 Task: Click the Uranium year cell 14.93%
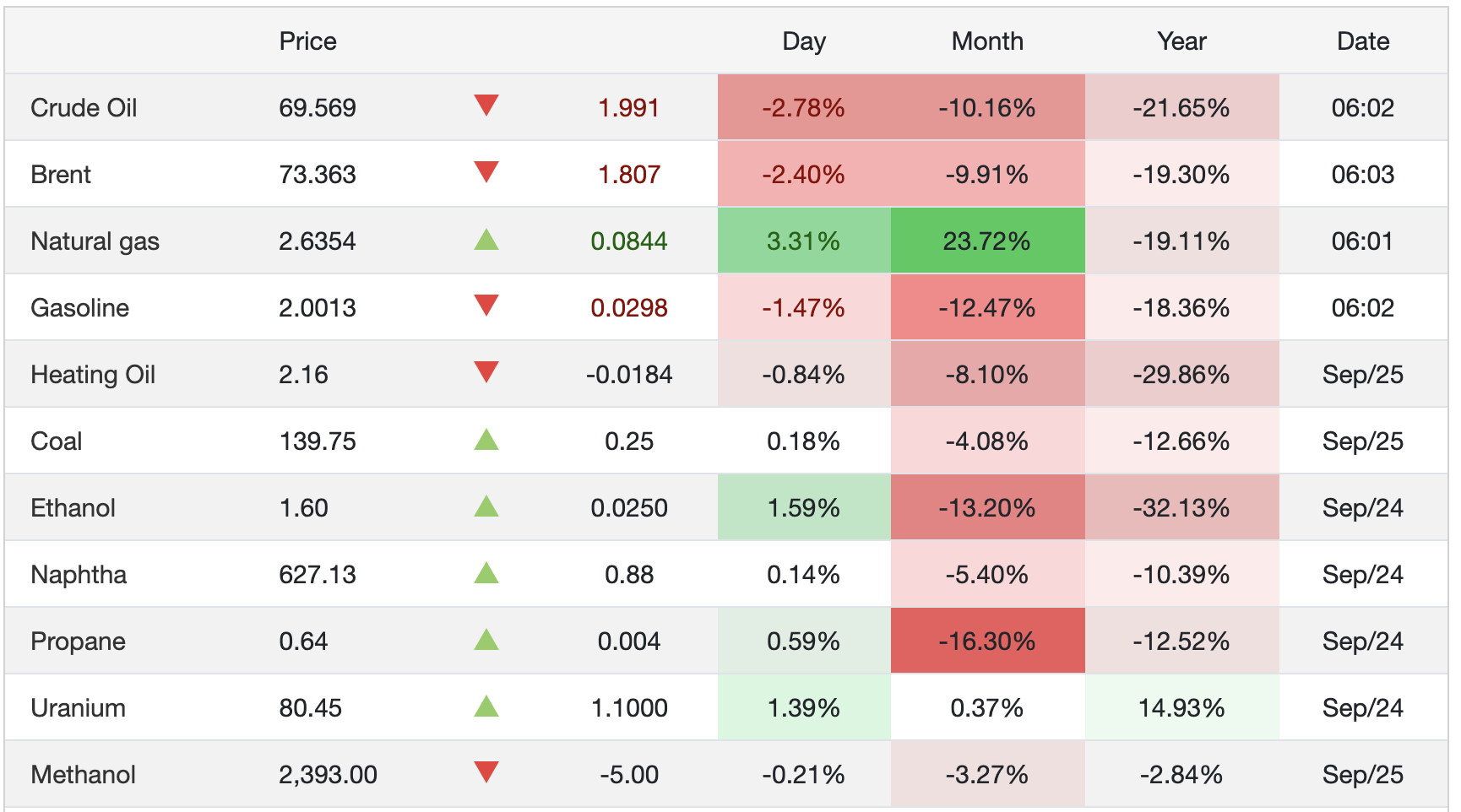pyautogui.click(x=1182, y=707)
